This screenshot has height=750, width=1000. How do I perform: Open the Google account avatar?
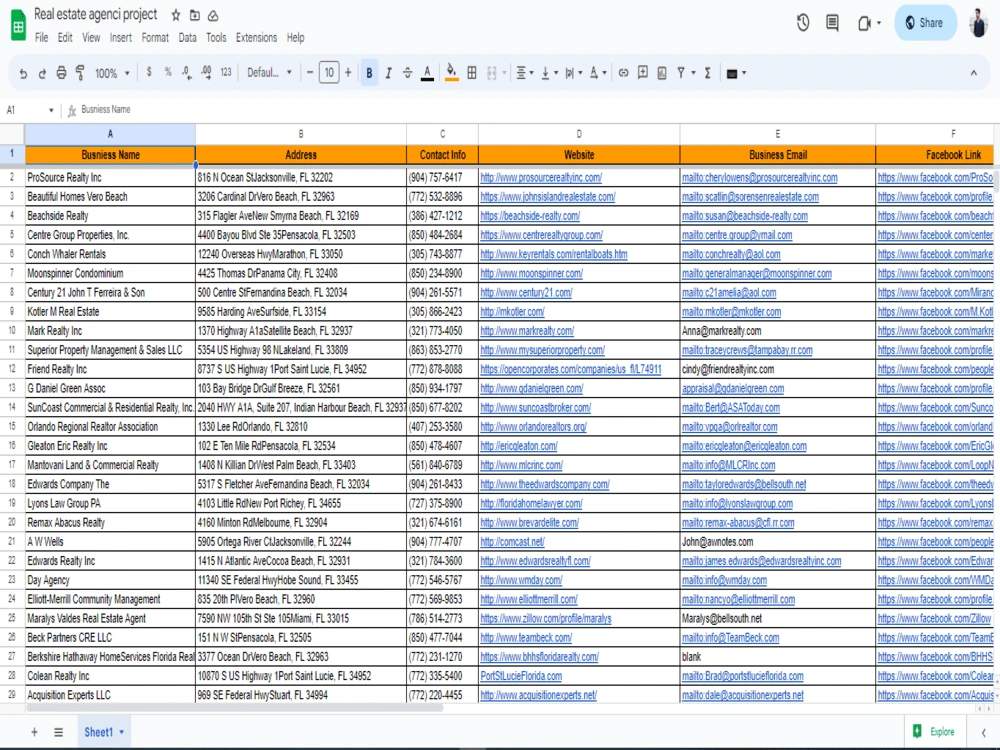click(x=978, y=23)
